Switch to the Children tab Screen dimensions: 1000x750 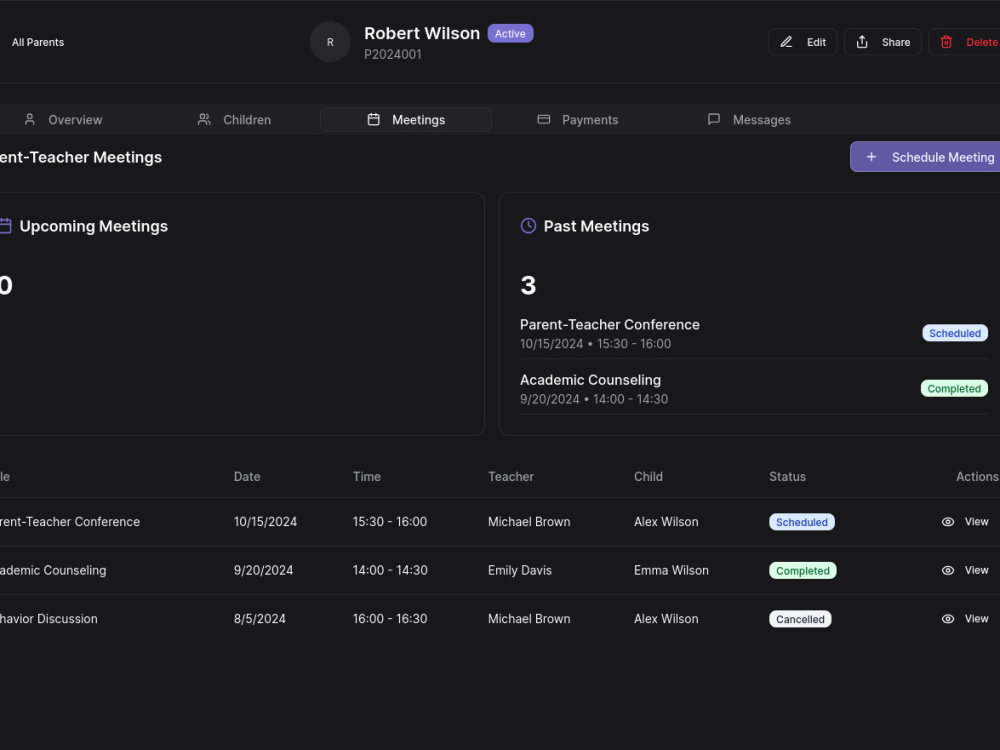[234, 119]
